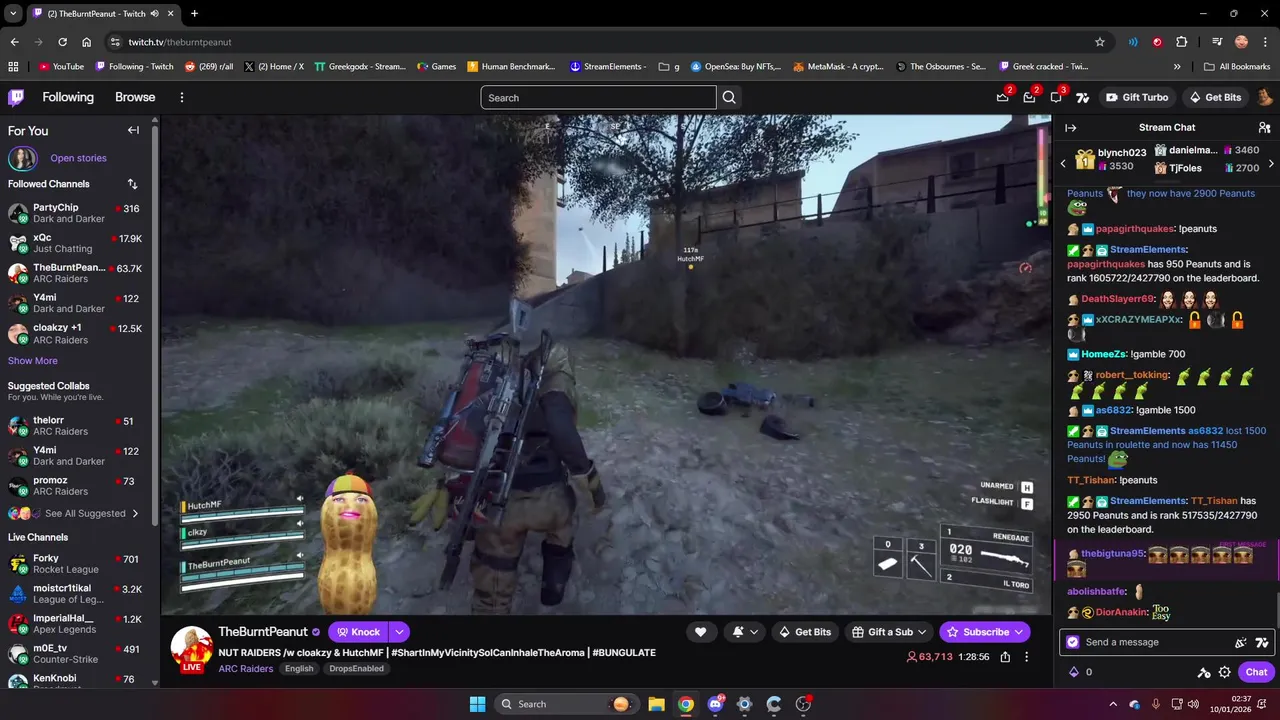Sort followed channels with the arrows icon
1280x720 pixels.
132,184
